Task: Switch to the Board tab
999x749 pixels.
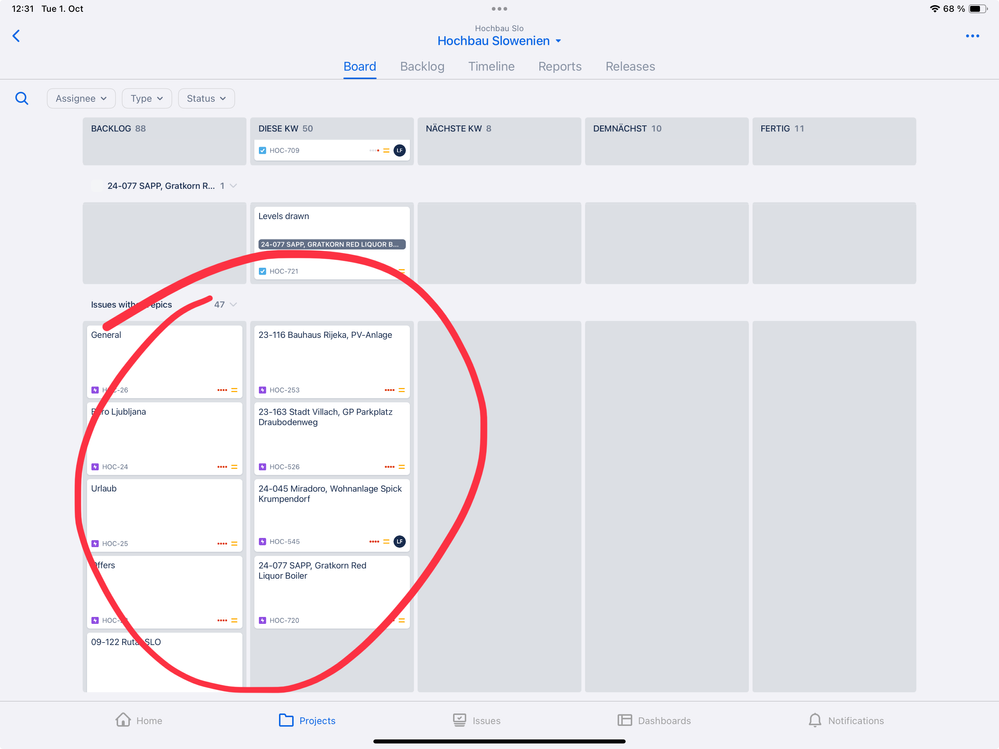Action: [x=359, y=66]
